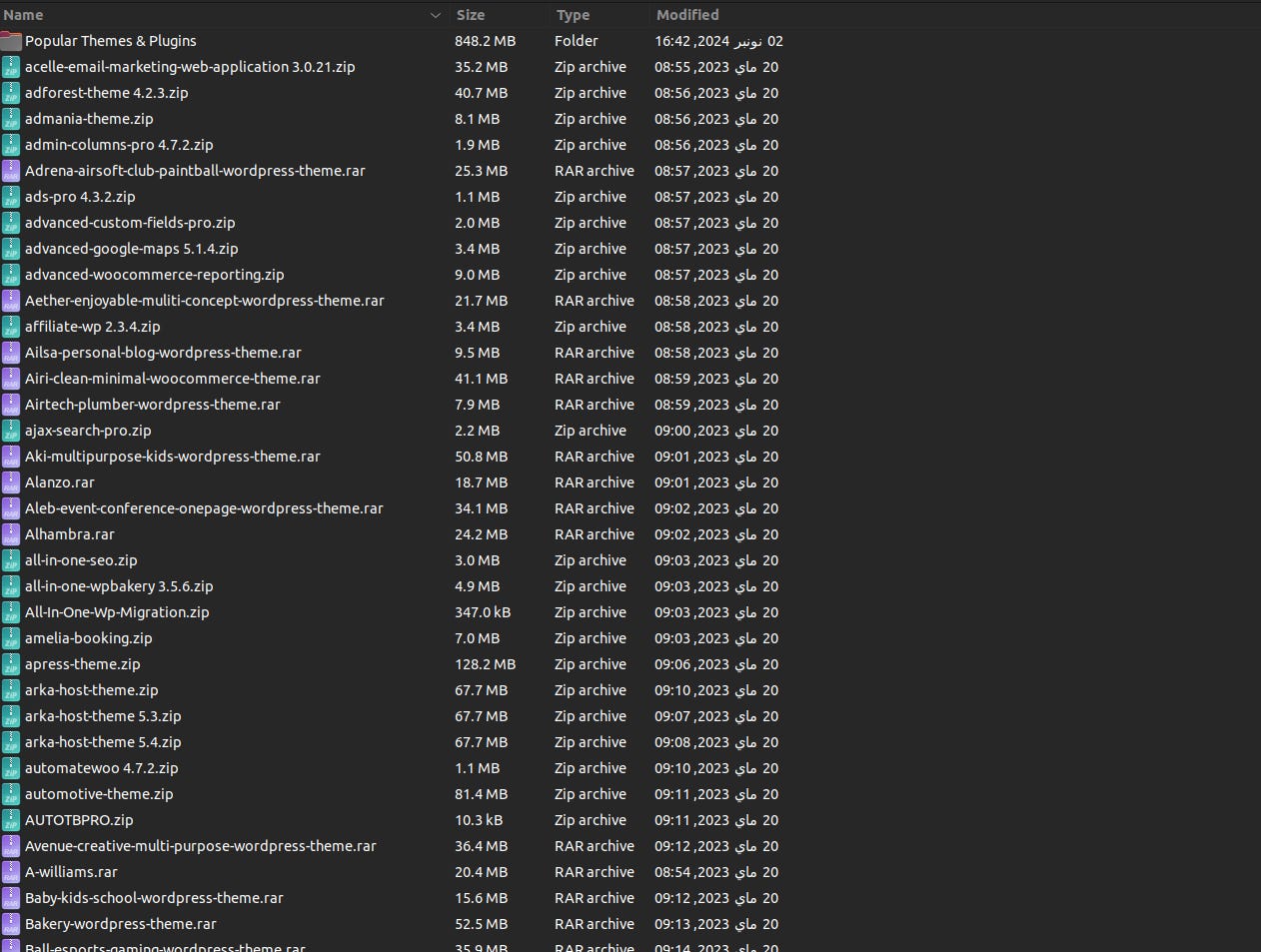The image size is (1261, 952).
Task: Click rar icon of Airi-clean-minimal-woocommerce-theme.rar
Action: (x=11, y=379)
